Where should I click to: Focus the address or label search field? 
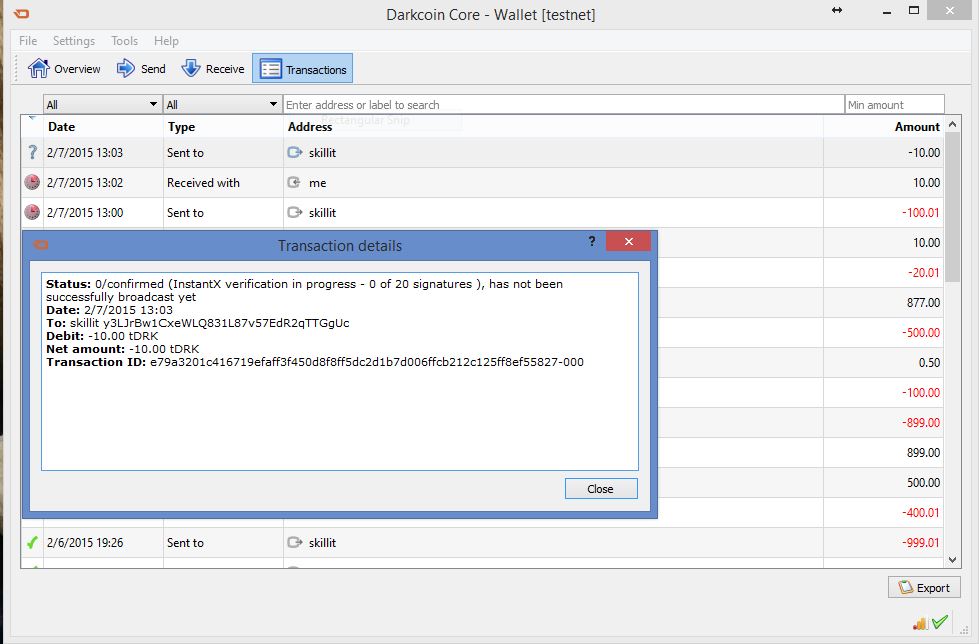coord(564,104)
